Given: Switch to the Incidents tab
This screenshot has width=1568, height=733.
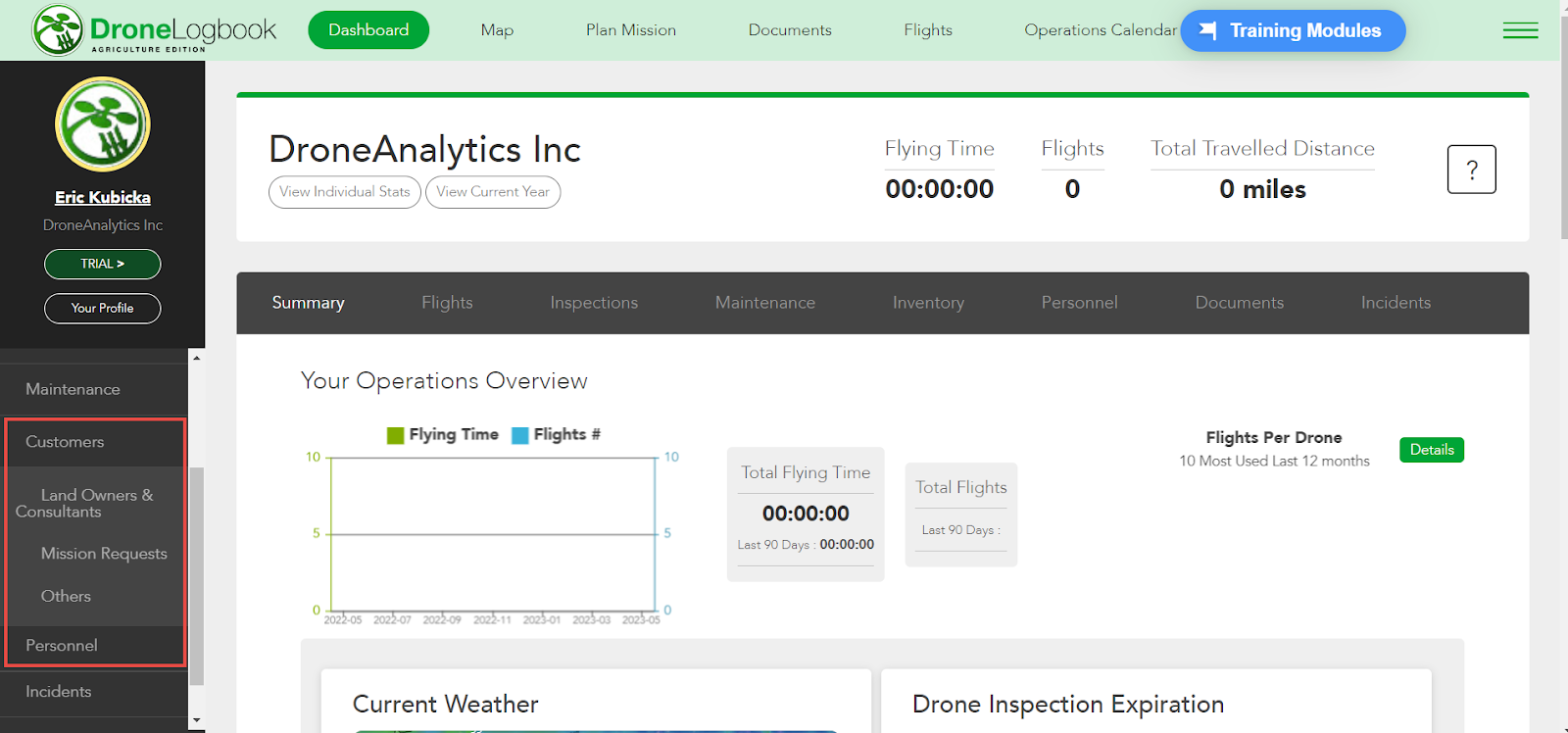Looking at the screenshot, I should pos(1396,303).
